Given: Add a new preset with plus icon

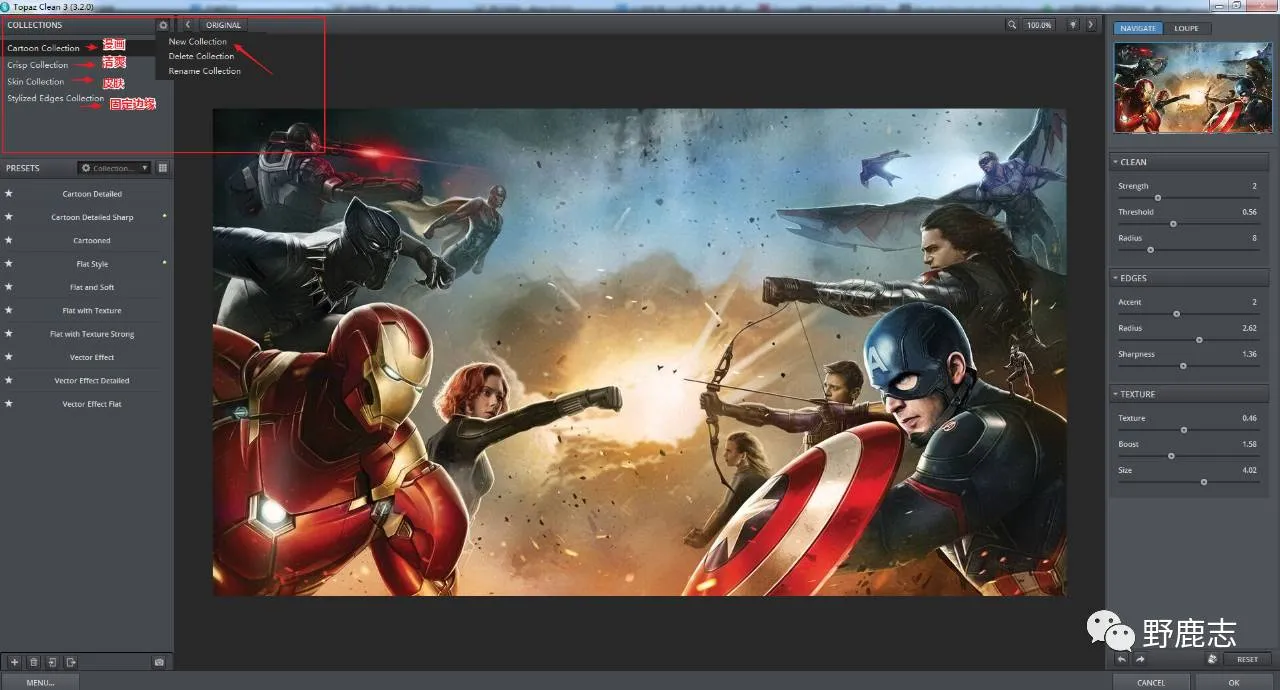Looking at the screenshot, I should pyautogui.click(x=14, y=662).
